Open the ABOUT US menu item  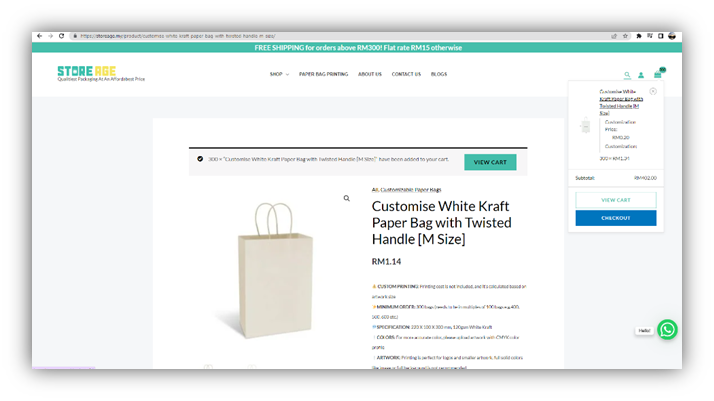point(370,74)
